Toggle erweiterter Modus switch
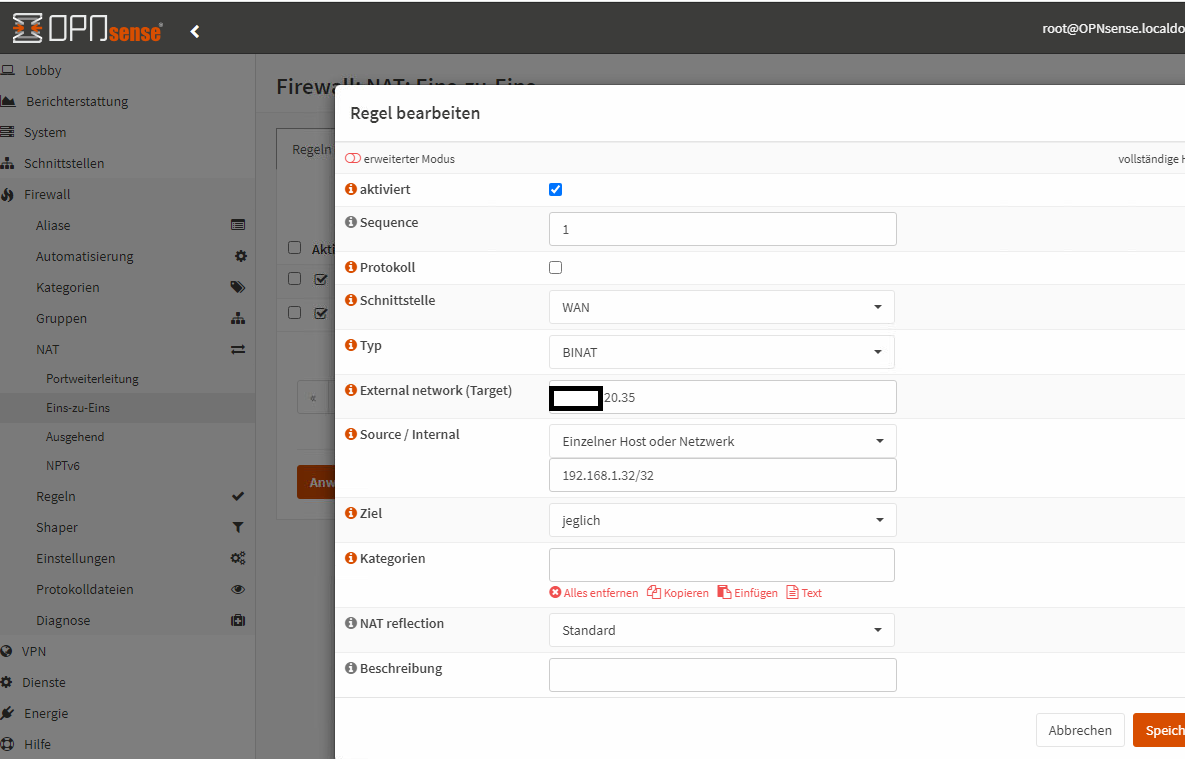Image resolution: width=1185 pixels, height=759 pixels. pos(353,159)
